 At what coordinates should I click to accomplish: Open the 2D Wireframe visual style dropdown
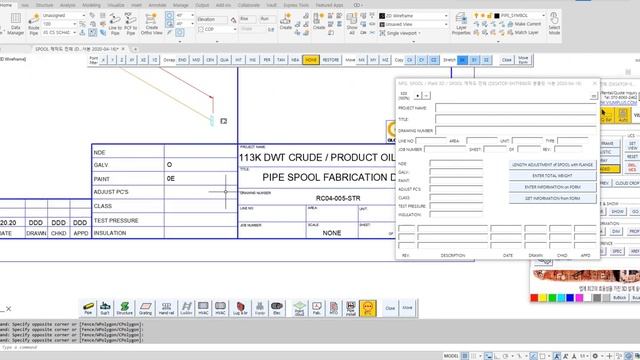tap(413, 16)
